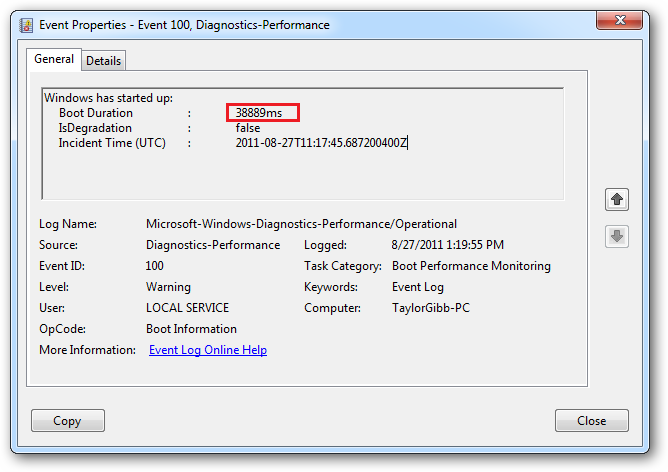The width and height of the screenshot is (668, 472).
Task: Click the Diagnostics-Performance source value
Action: 213,245
